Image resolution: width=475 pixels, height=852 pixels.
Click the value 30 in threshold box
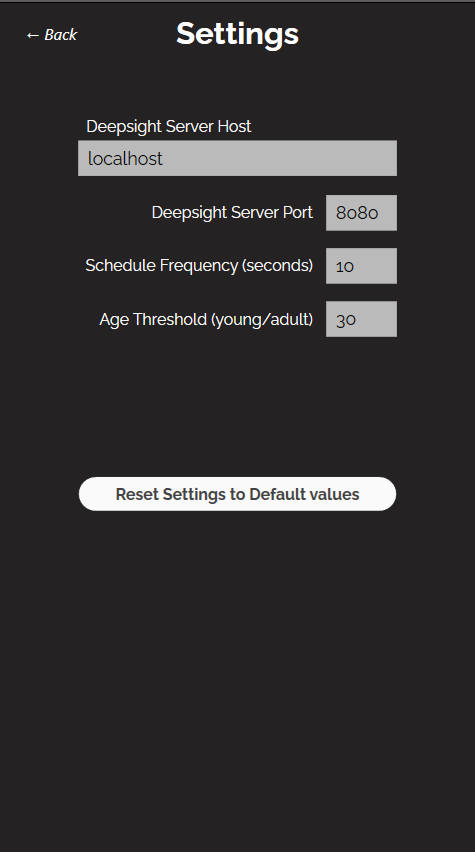346,320
